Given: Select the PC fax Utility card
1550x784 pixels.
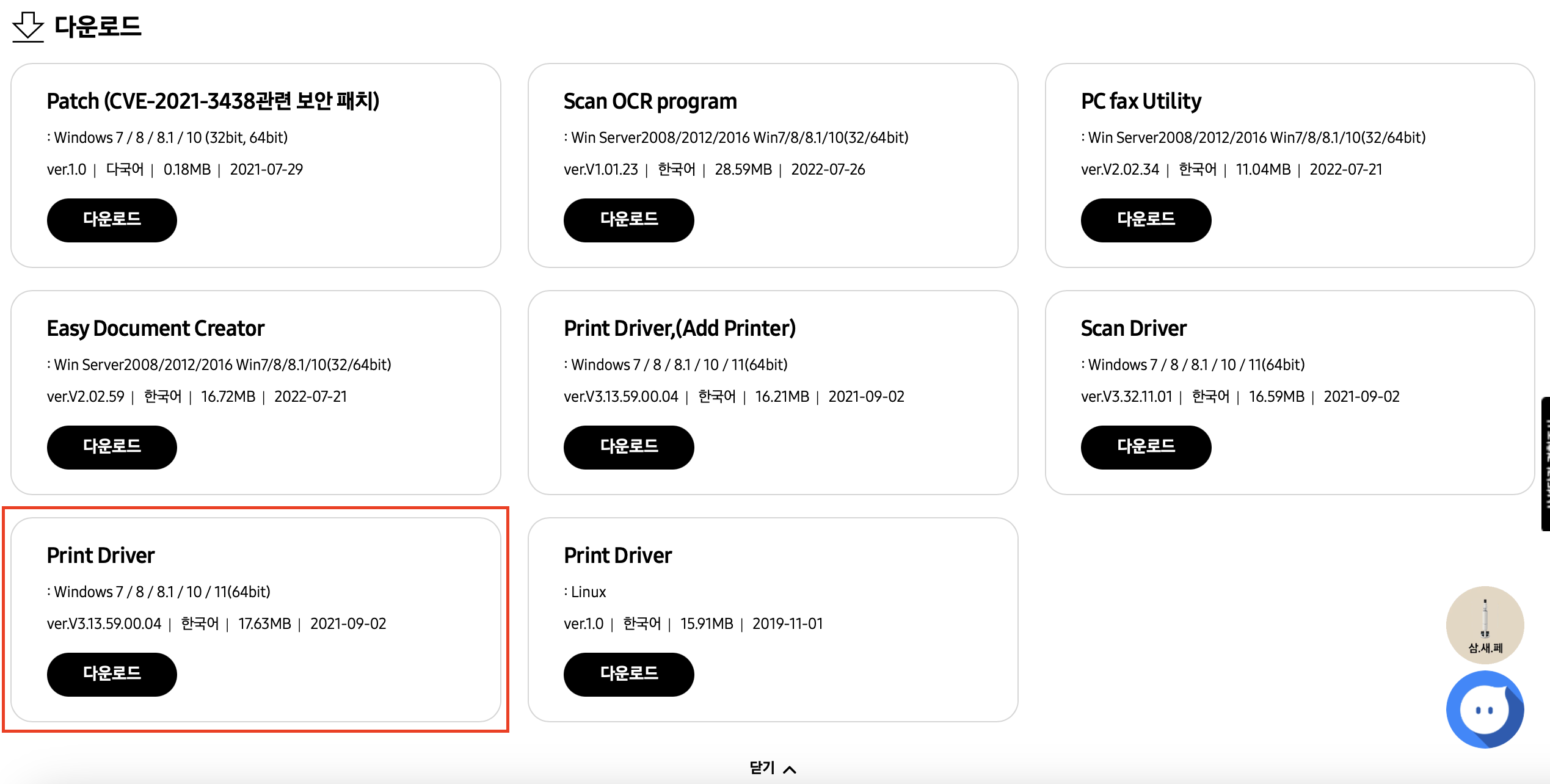Looking at the screenshot, I should coord(1140,101).
